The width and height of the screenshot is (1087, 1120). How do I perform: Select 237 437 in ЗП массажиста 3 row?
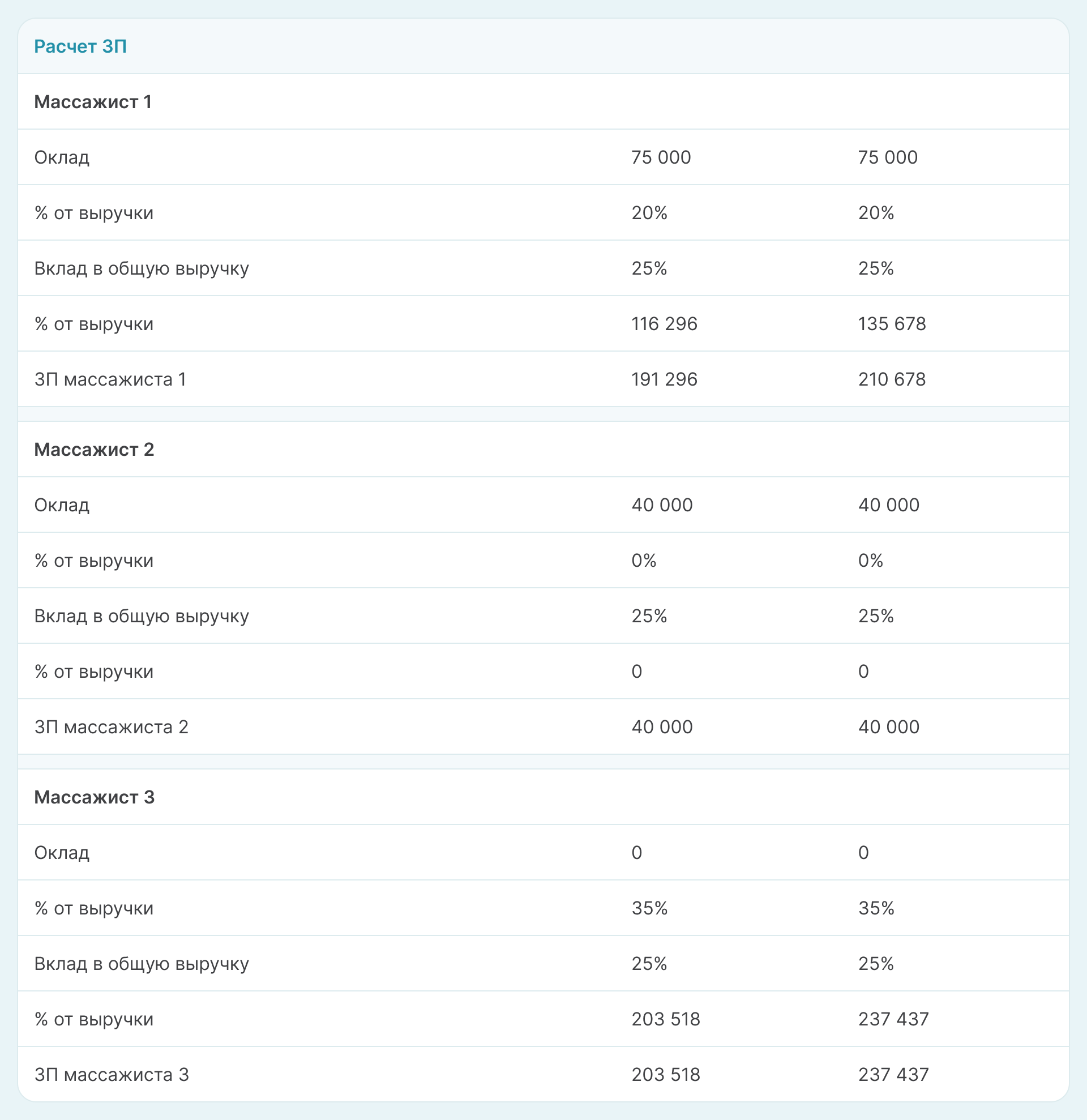893,1074
